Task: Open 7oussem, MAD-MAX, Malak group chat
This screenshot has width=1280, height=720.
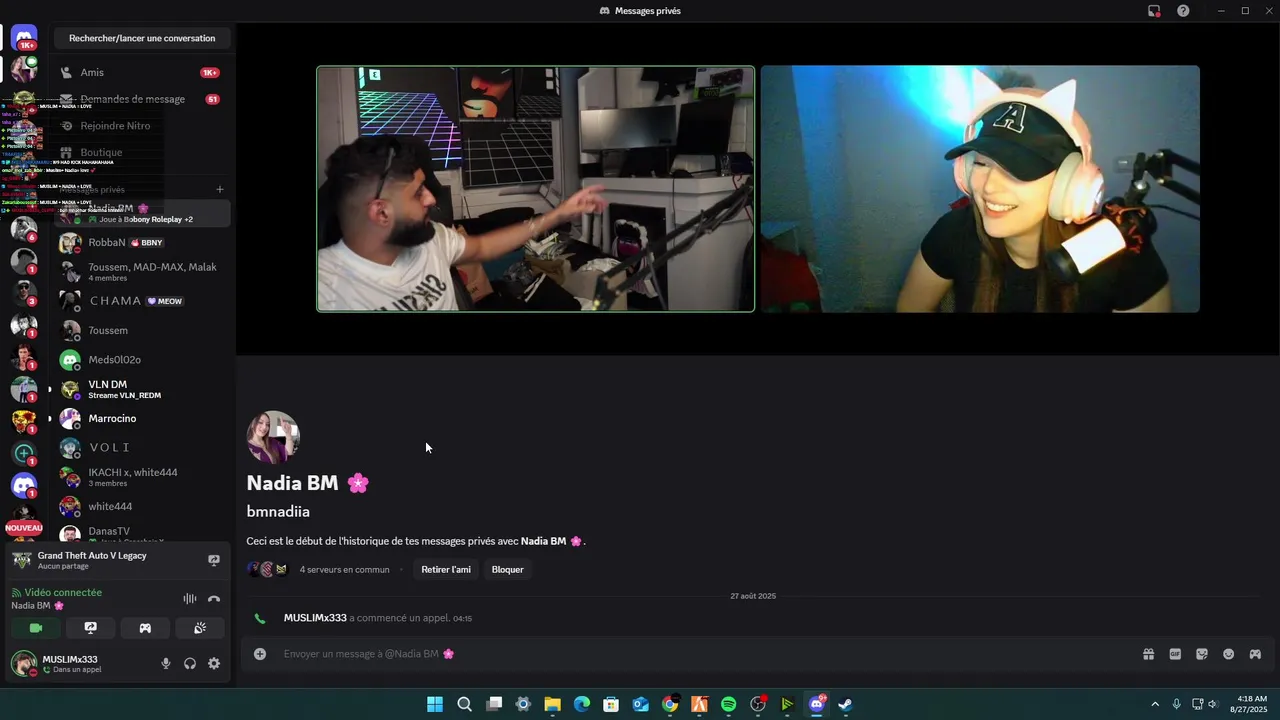Action: point(142,272)
